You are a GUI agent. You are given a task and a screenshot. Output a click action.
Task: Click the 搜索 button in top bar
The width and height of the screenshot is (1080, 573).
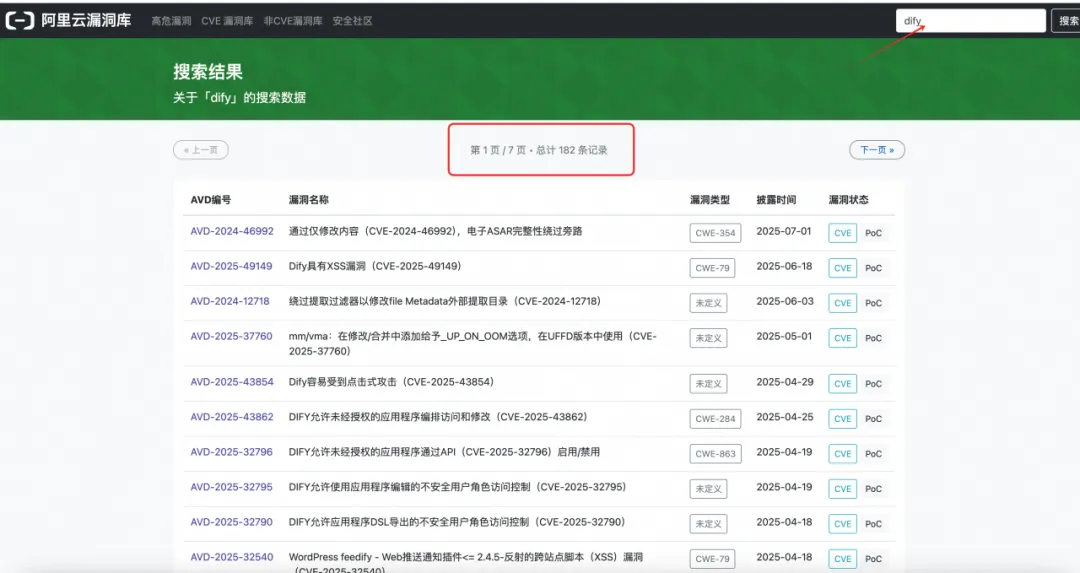1066,21
